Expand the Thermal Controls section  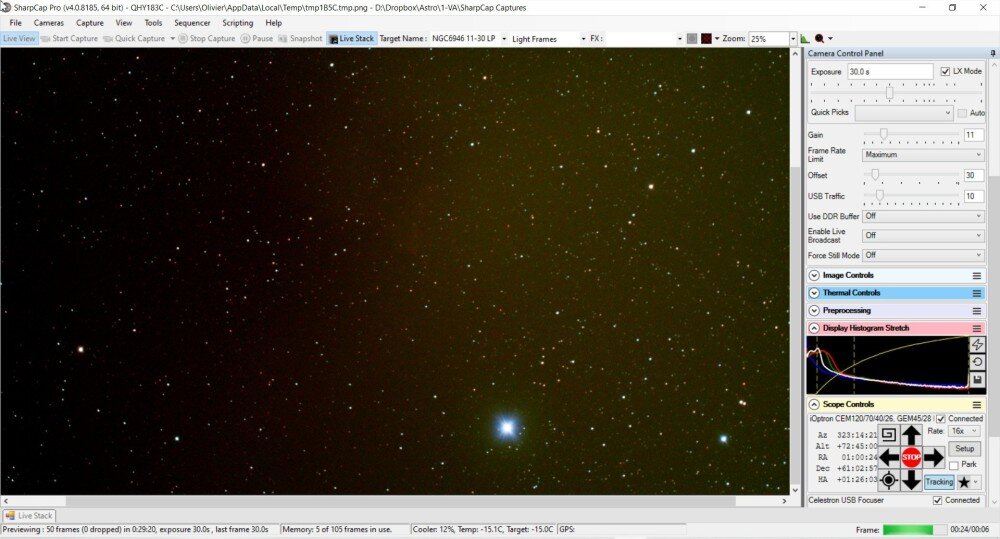coord(814,293)
